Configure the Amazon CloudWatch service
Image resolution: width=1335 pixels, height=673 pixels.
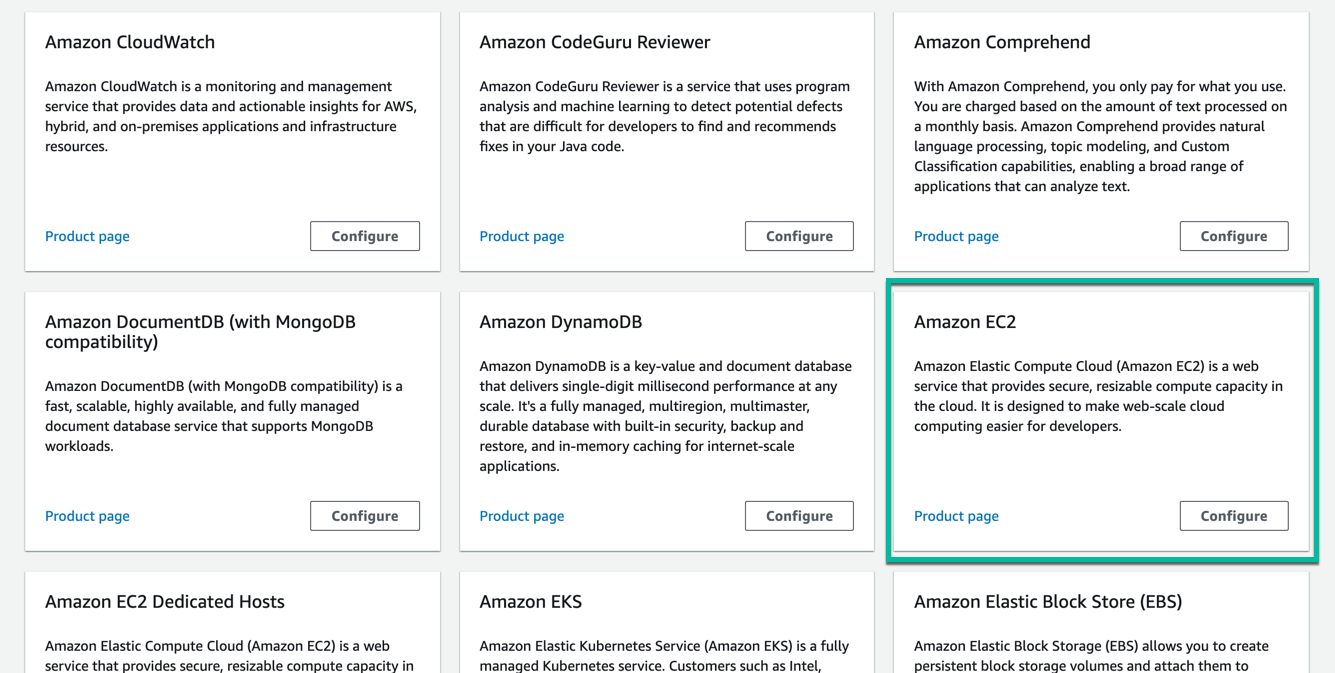coord(365,236)
